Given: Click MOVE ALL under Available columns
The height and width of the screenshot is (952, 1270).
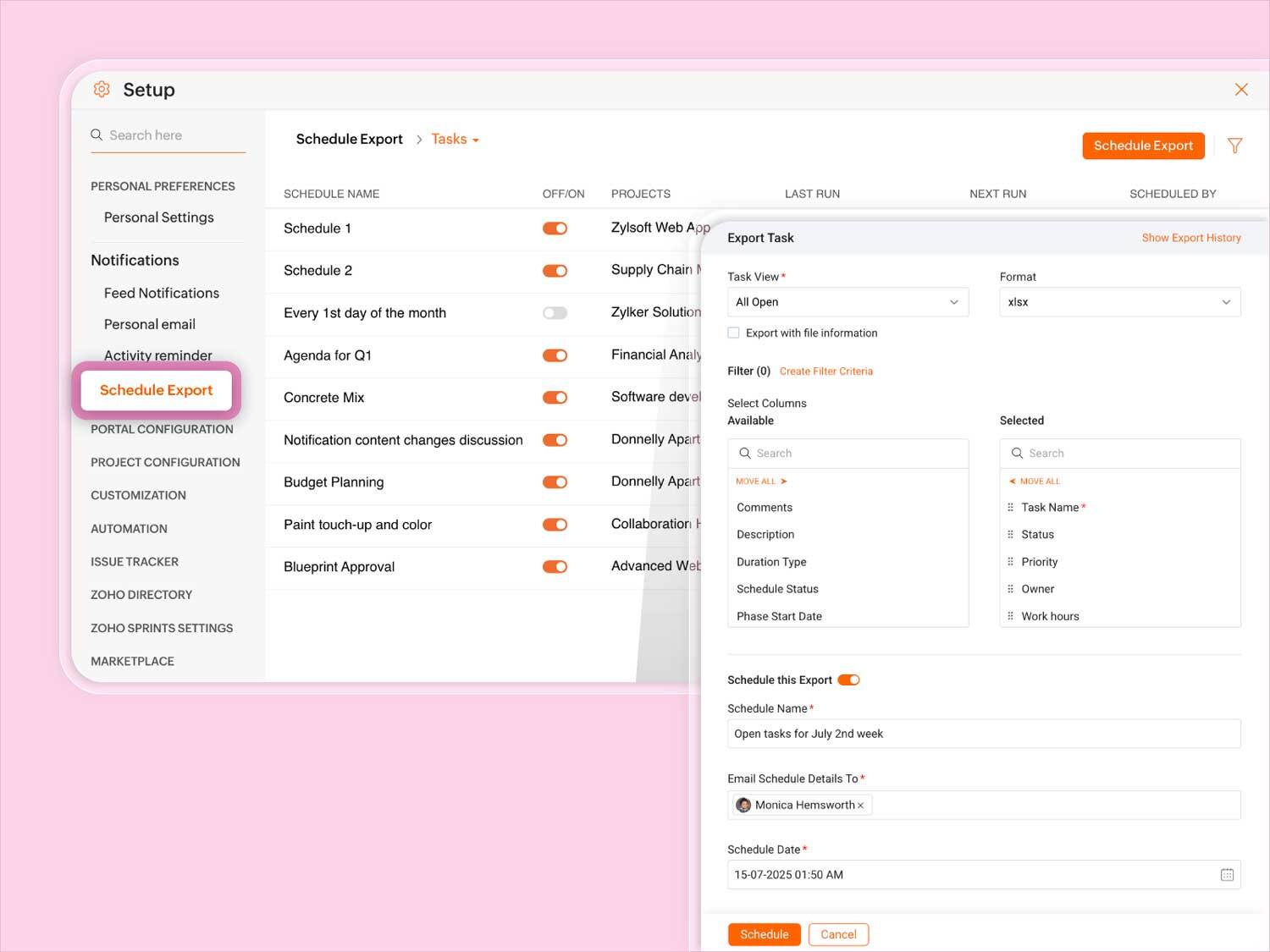Looking at the screenshot, I should point(761,481).
